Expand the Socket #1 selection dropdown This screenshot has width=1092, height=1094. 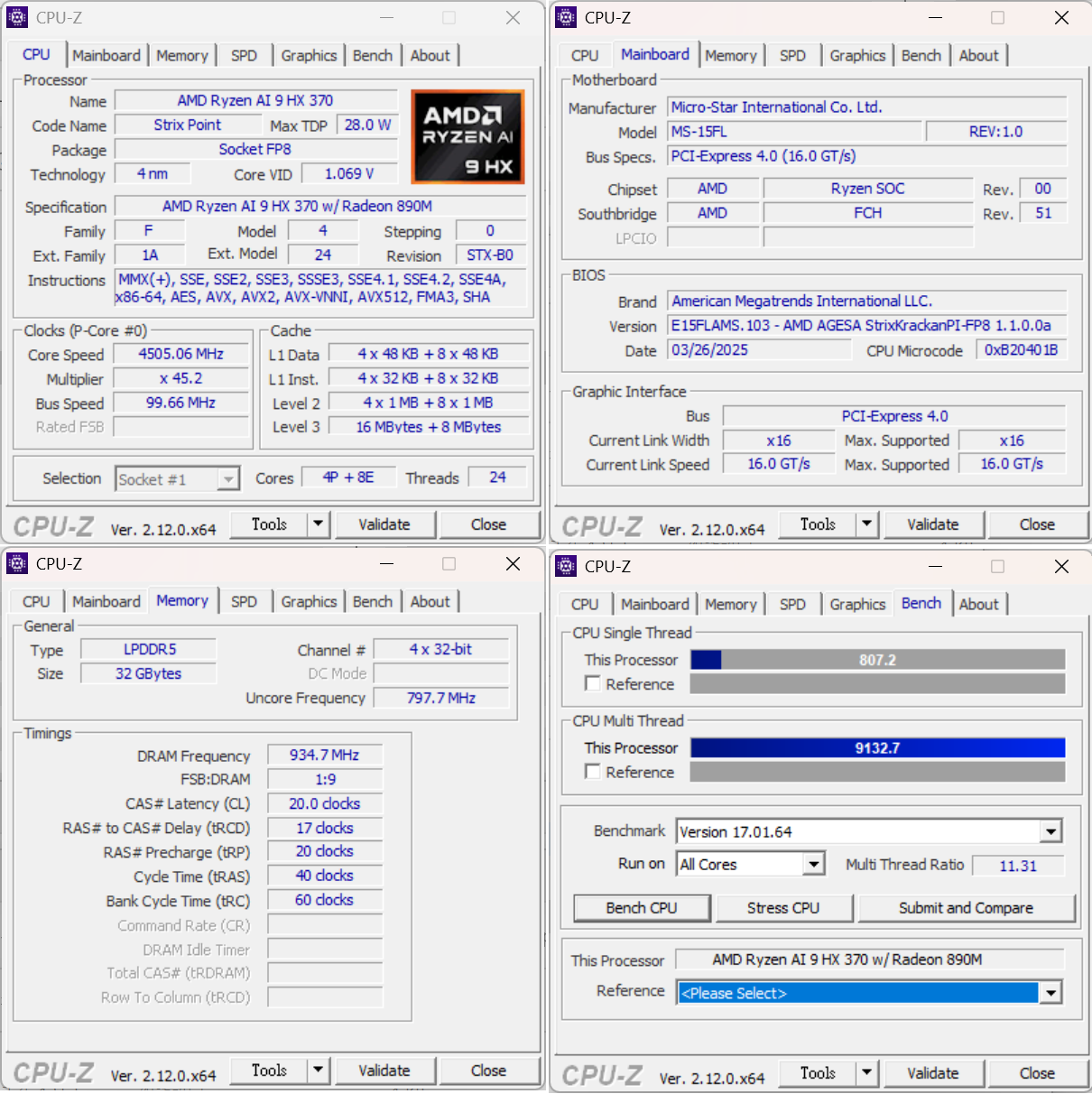tap(228, 479)
